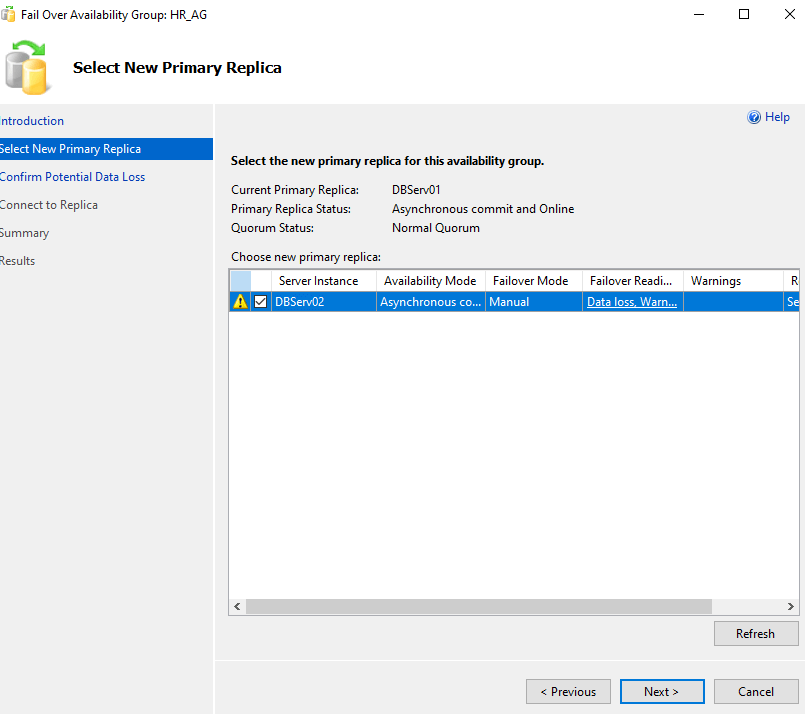Uncheck the DBServ02 replica checkbox
This screenshot has width=805, height=714.
point(261,302)
